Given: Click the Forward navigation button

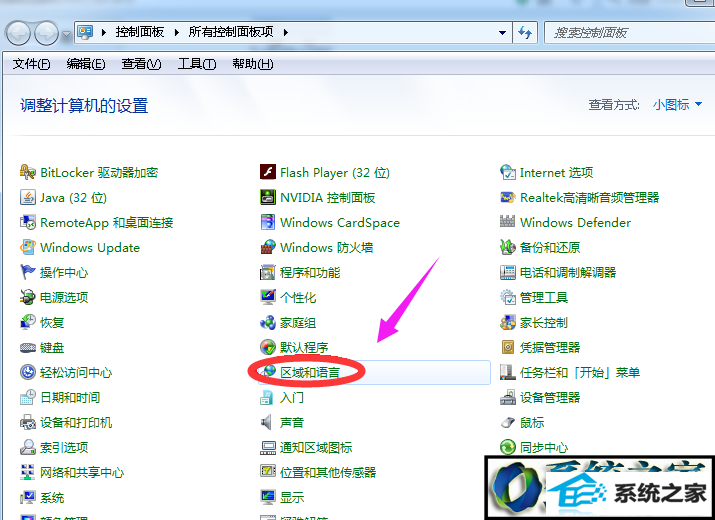Looking at the screenshot, I should click(47, 33).
